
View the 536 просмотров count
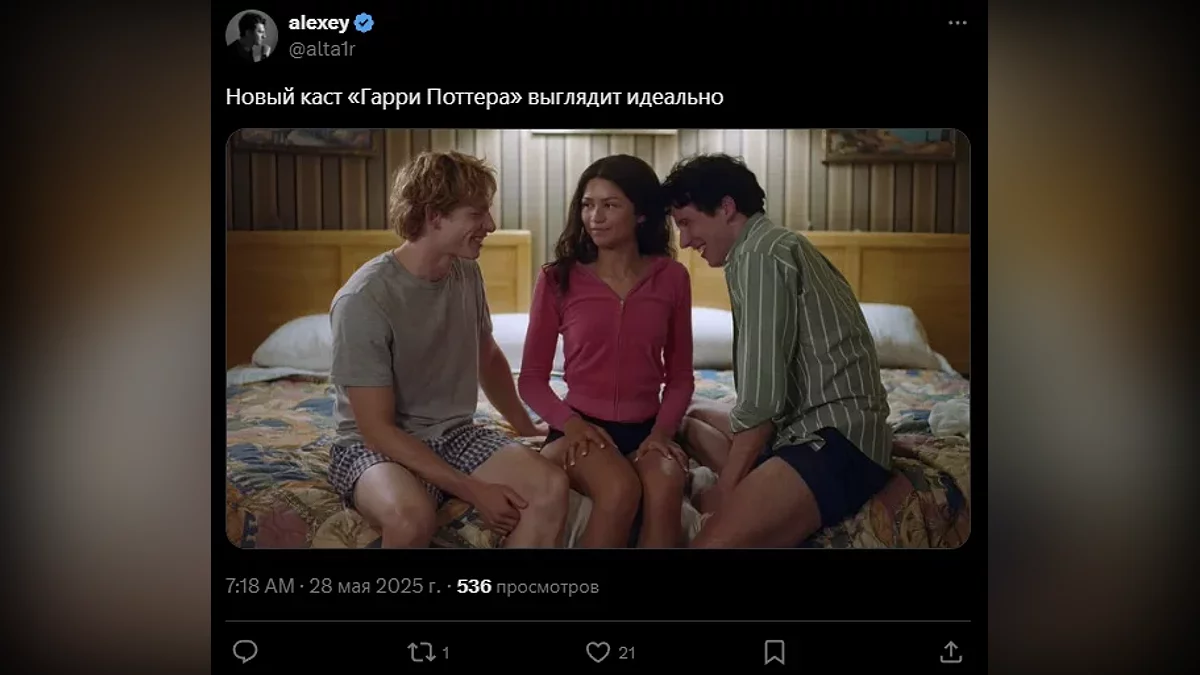point(528,587)
